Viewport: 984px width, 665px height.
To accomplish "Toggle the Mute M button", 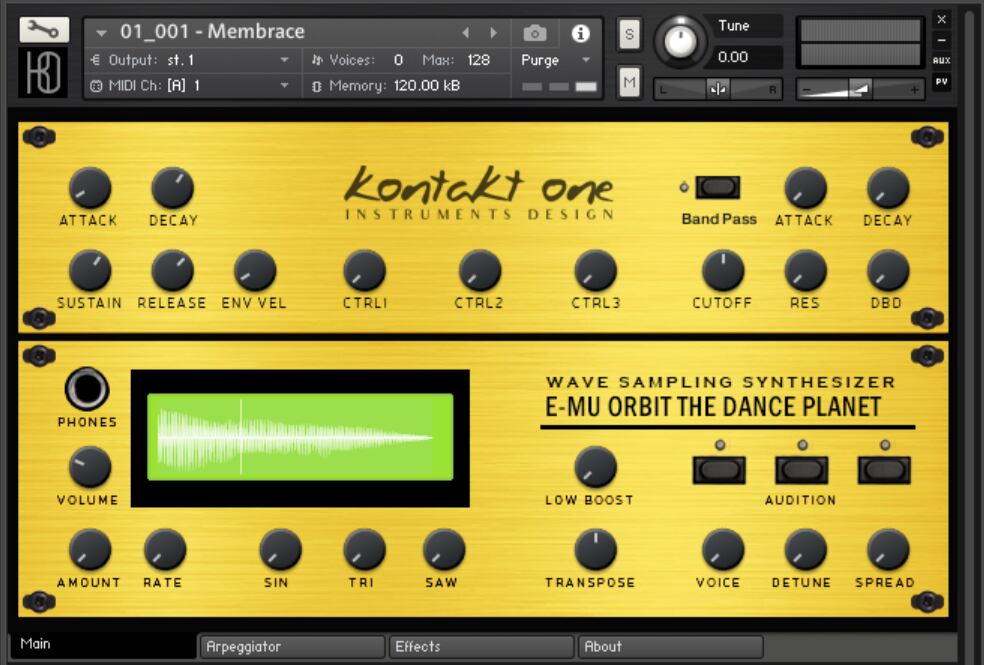I will tap(629, 82).
